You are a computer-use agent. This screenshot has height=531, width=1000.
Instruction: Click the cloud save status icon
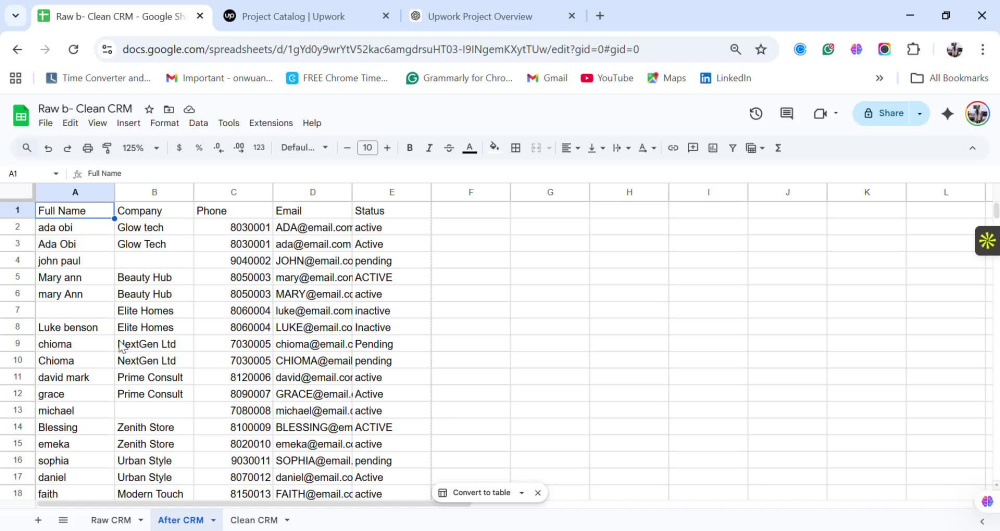(x=189, y=109)
